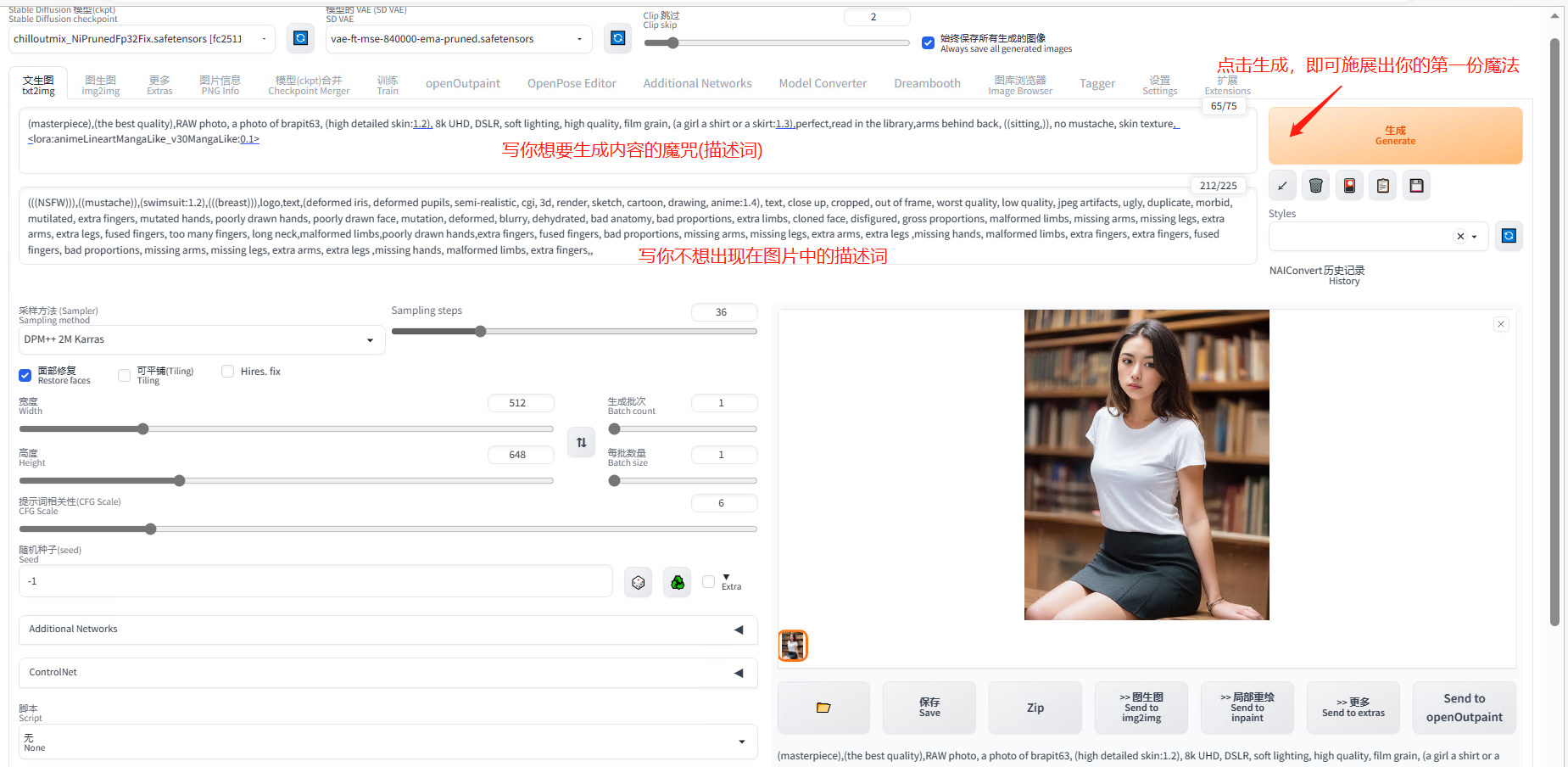Viewport: 1568px width, 767px height.
Task: Swap width and height values
Action: [581, 442]
